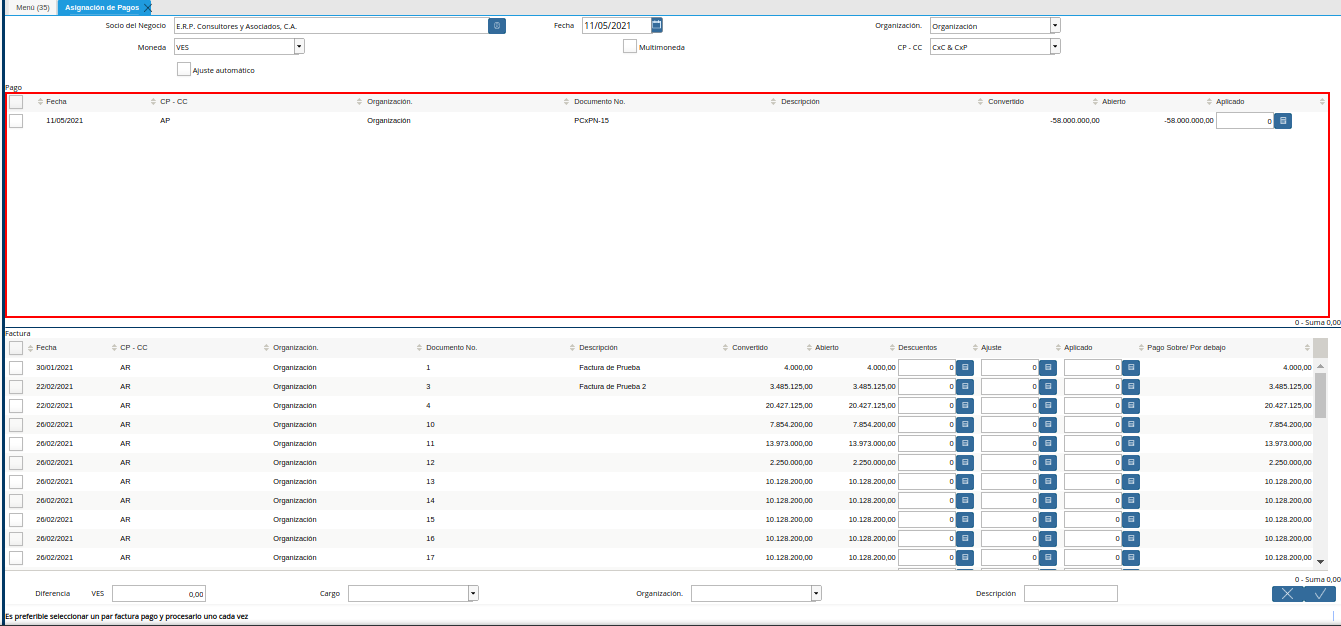Enable the Multimoneda checkbox
The image size is (1341, 626).
(630, 46)
